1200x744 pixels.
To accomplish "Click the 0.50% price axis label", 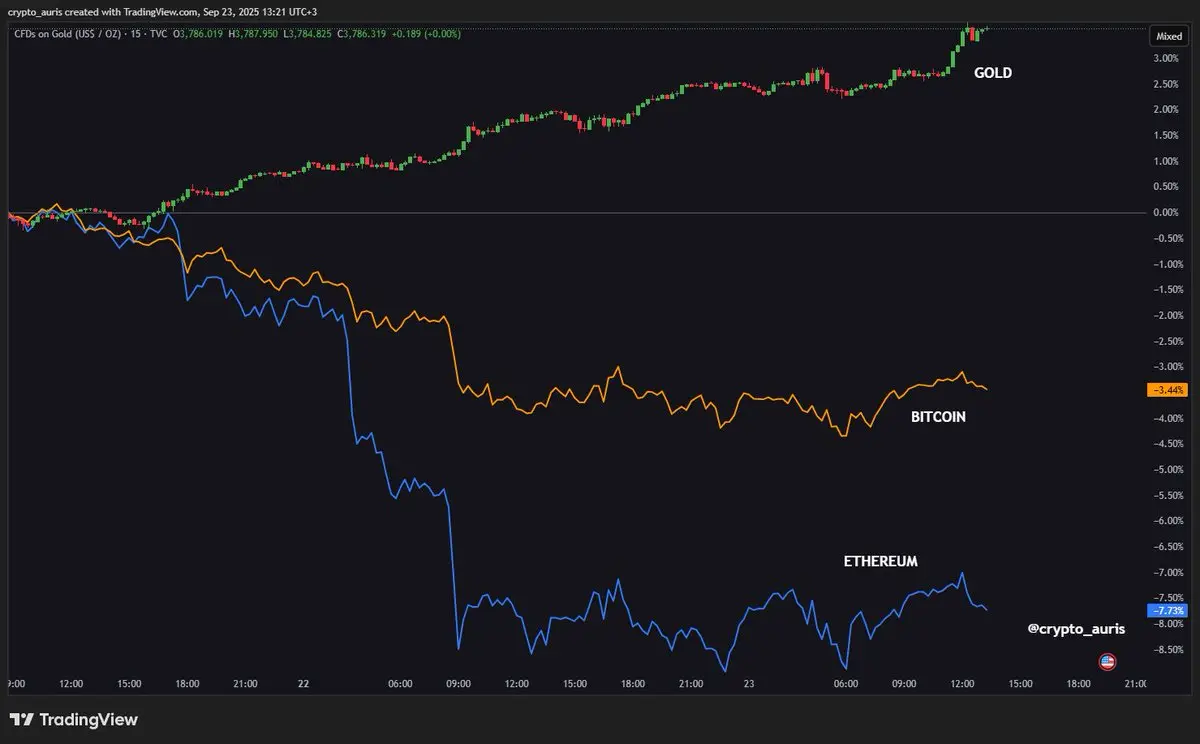I will (x=1165, y=187).
